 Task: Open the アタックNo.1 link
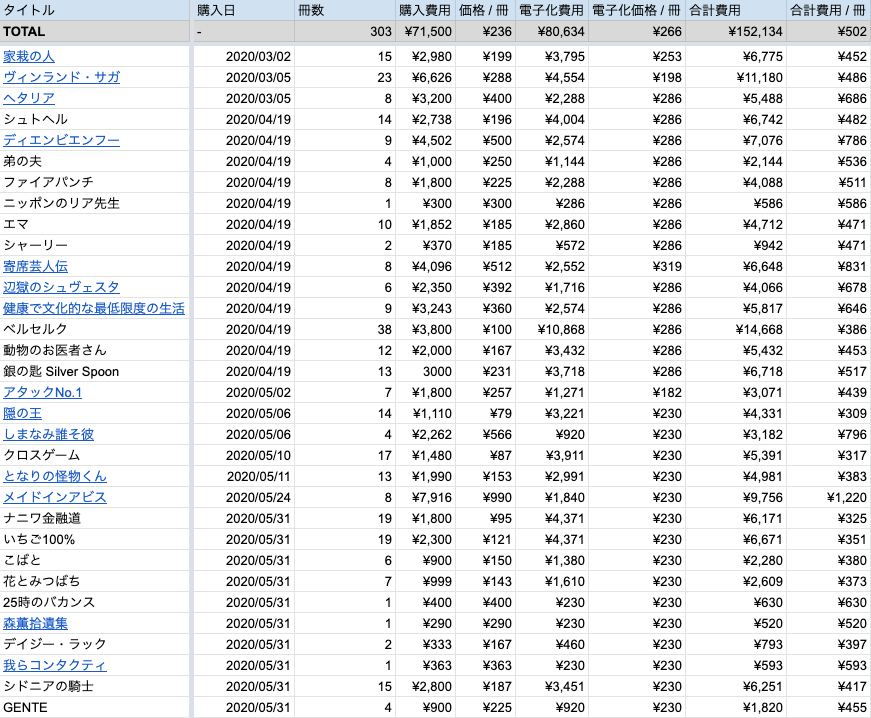(42, 393)
